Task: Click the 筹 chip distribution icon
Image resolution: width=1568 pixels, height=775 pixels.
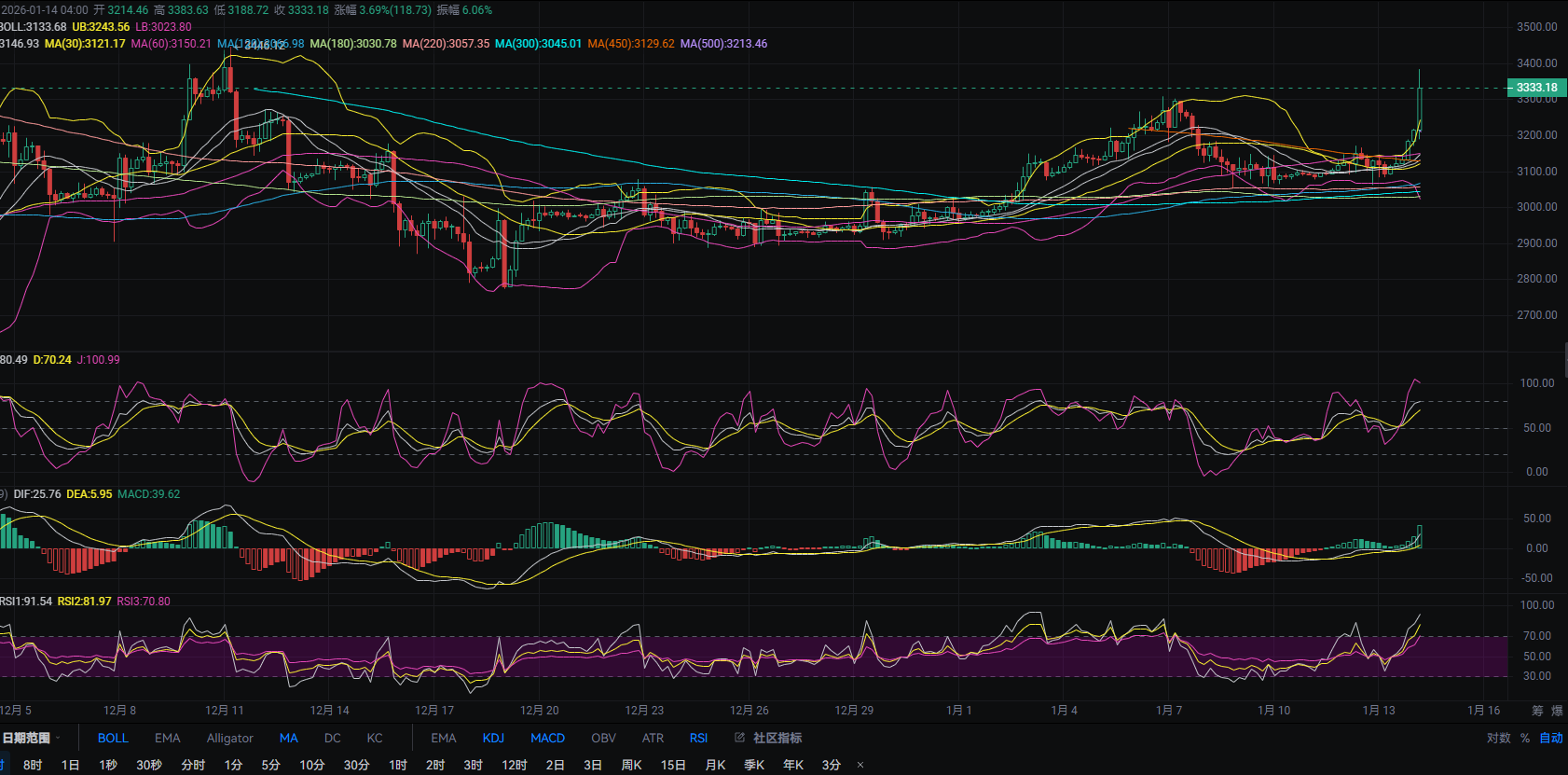Action: 1537,711
